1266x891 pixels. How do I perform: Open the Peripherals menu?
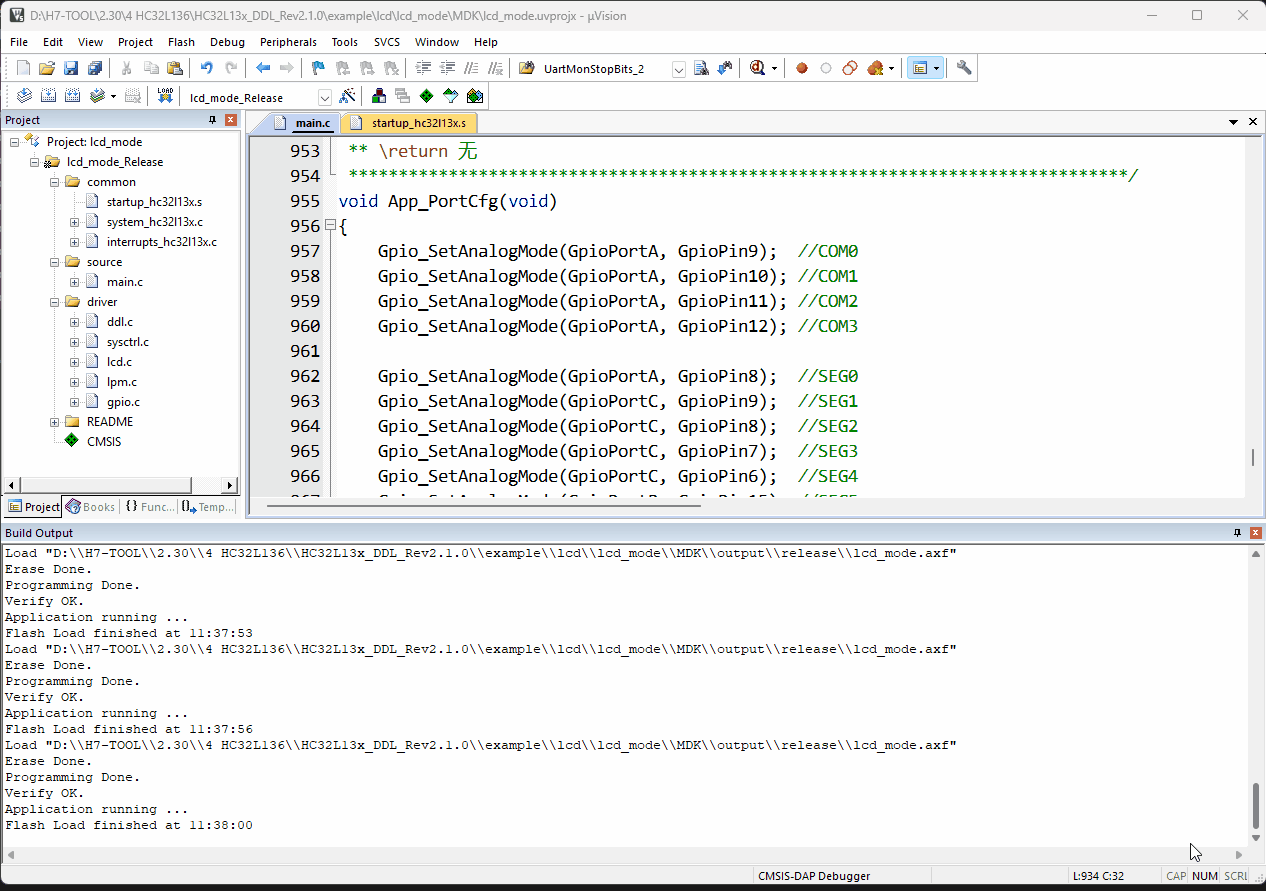288,42
